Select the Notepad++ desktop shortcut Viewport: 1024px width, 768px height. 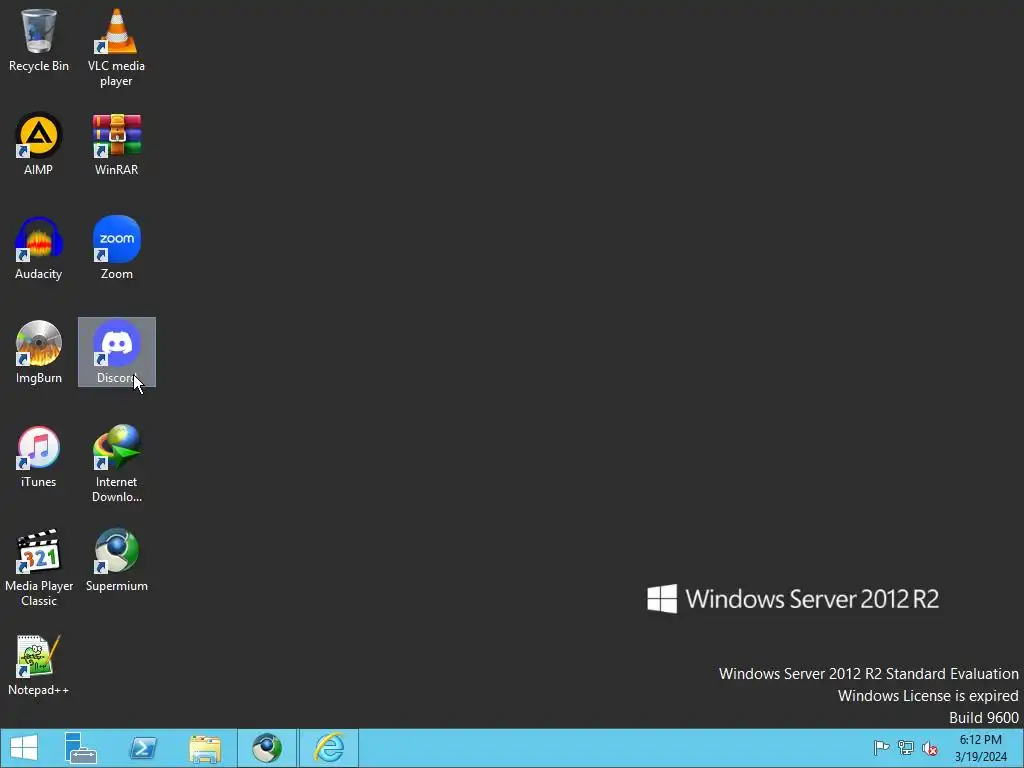point(39,664)
